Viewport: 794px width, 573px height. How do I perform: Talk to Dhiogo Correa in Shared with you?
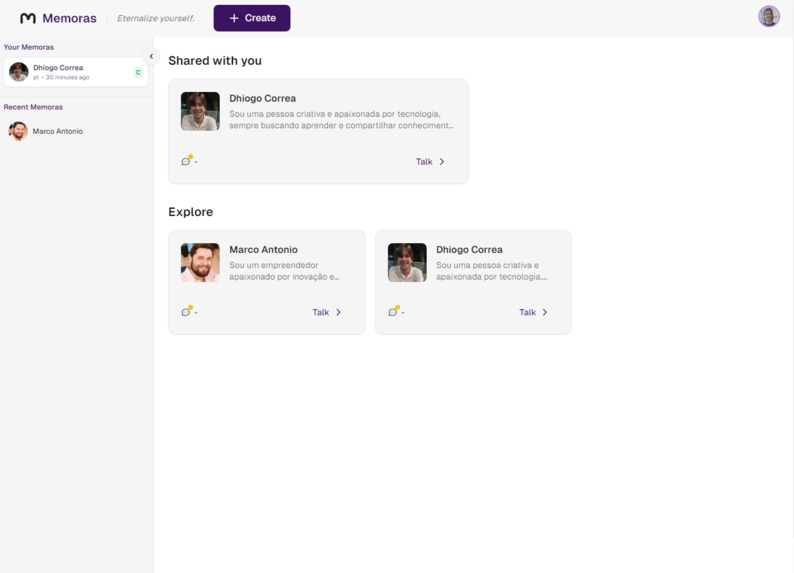(x=430, y=161)
